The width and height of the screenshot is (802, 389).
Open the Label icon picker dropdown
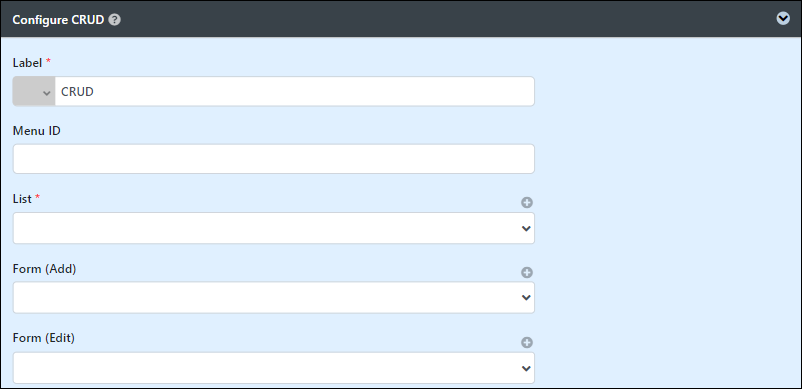coord(34,91)
